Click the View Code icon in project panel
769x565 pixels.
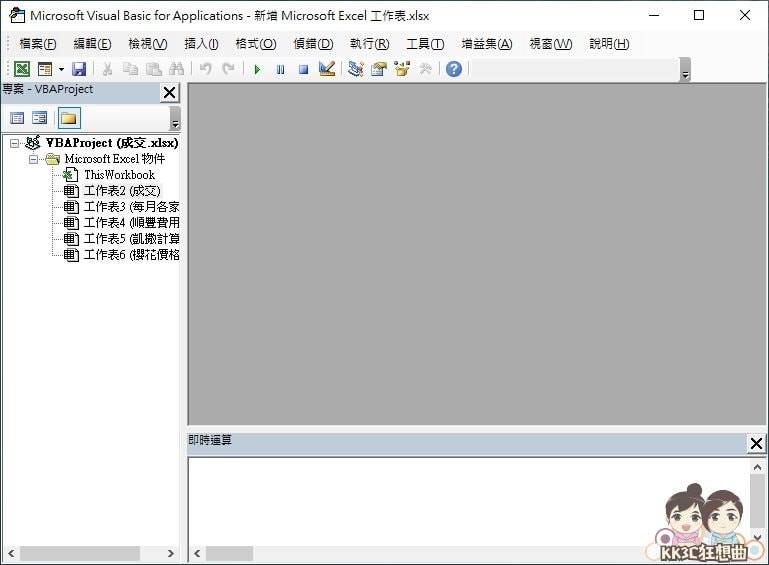tap(17, 118)
